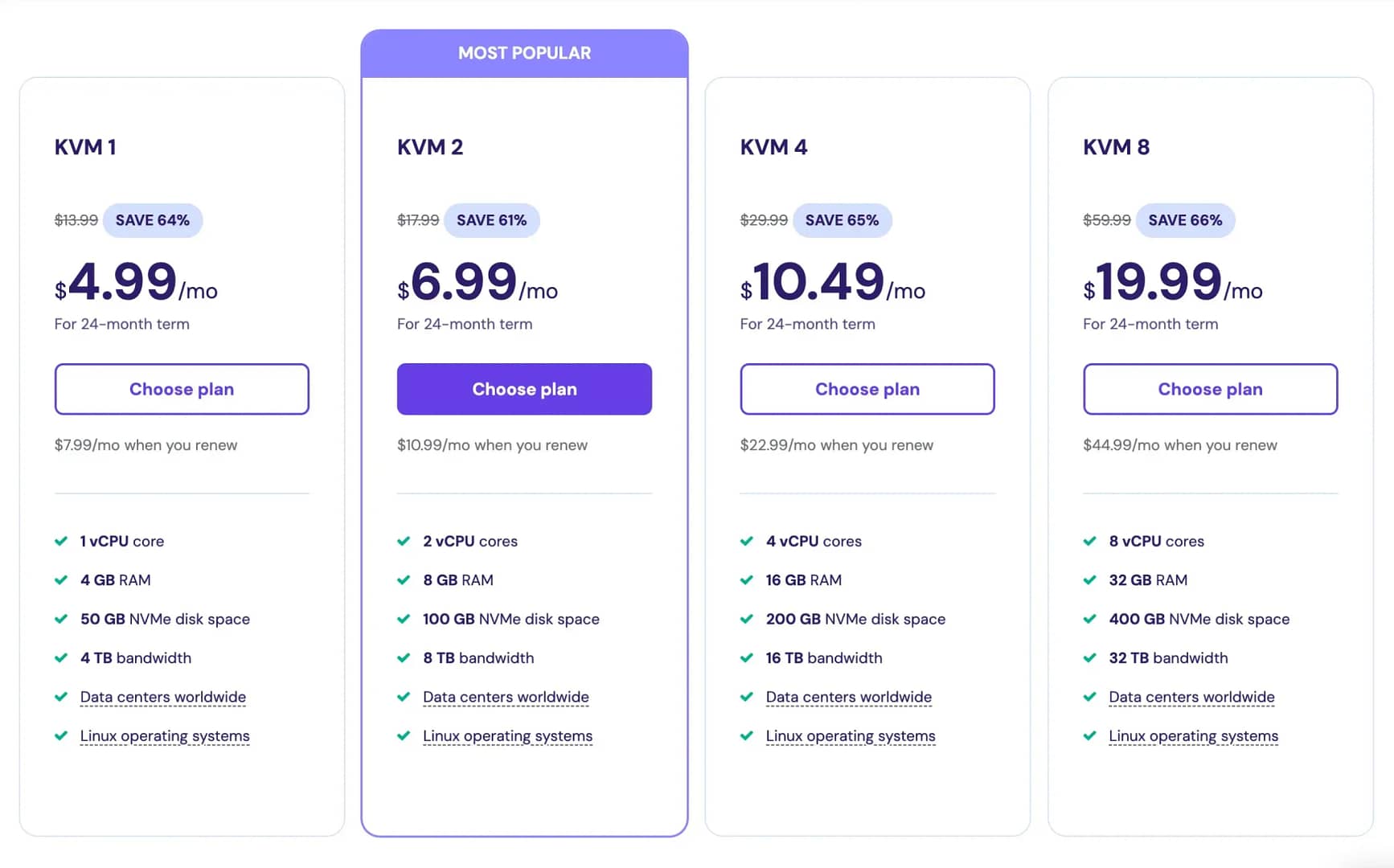Screen dimensions: 1394x868
Task: Click the '1 vCPU core' feature text
Action: [122, 541]
